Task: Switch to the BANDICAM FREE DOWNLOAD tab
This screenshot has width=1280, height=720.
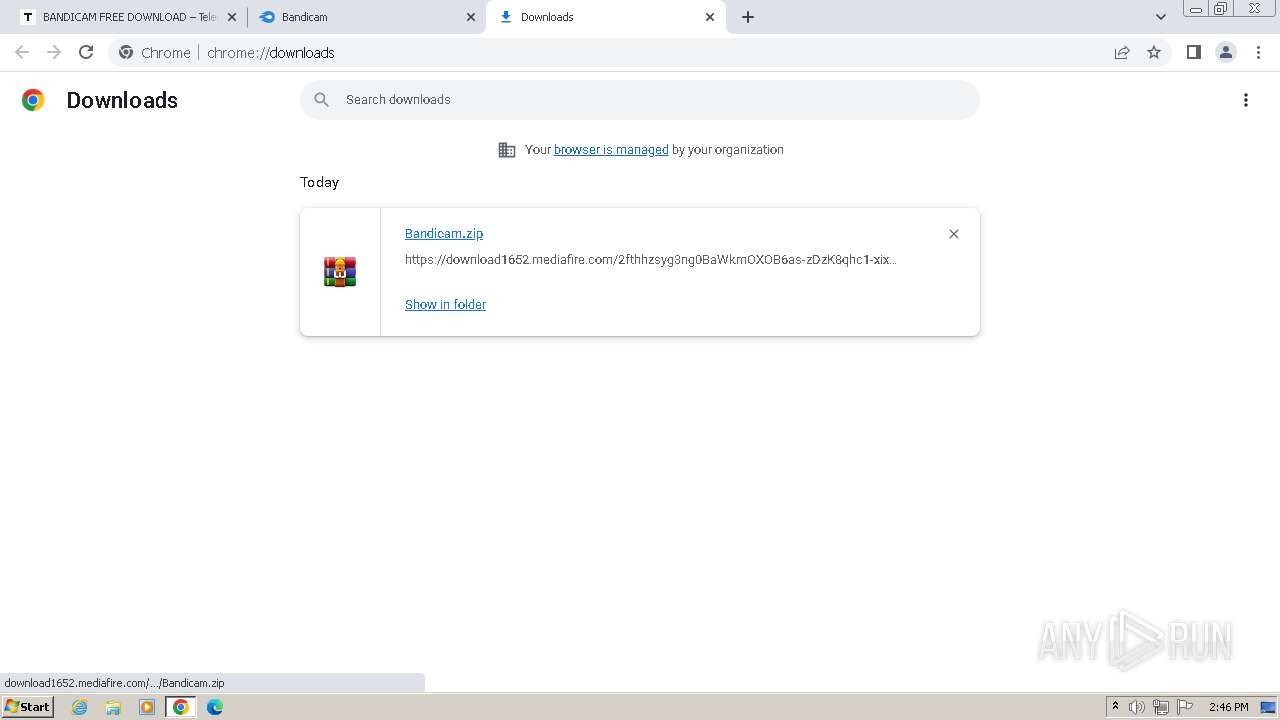Action: coord(120,17)
